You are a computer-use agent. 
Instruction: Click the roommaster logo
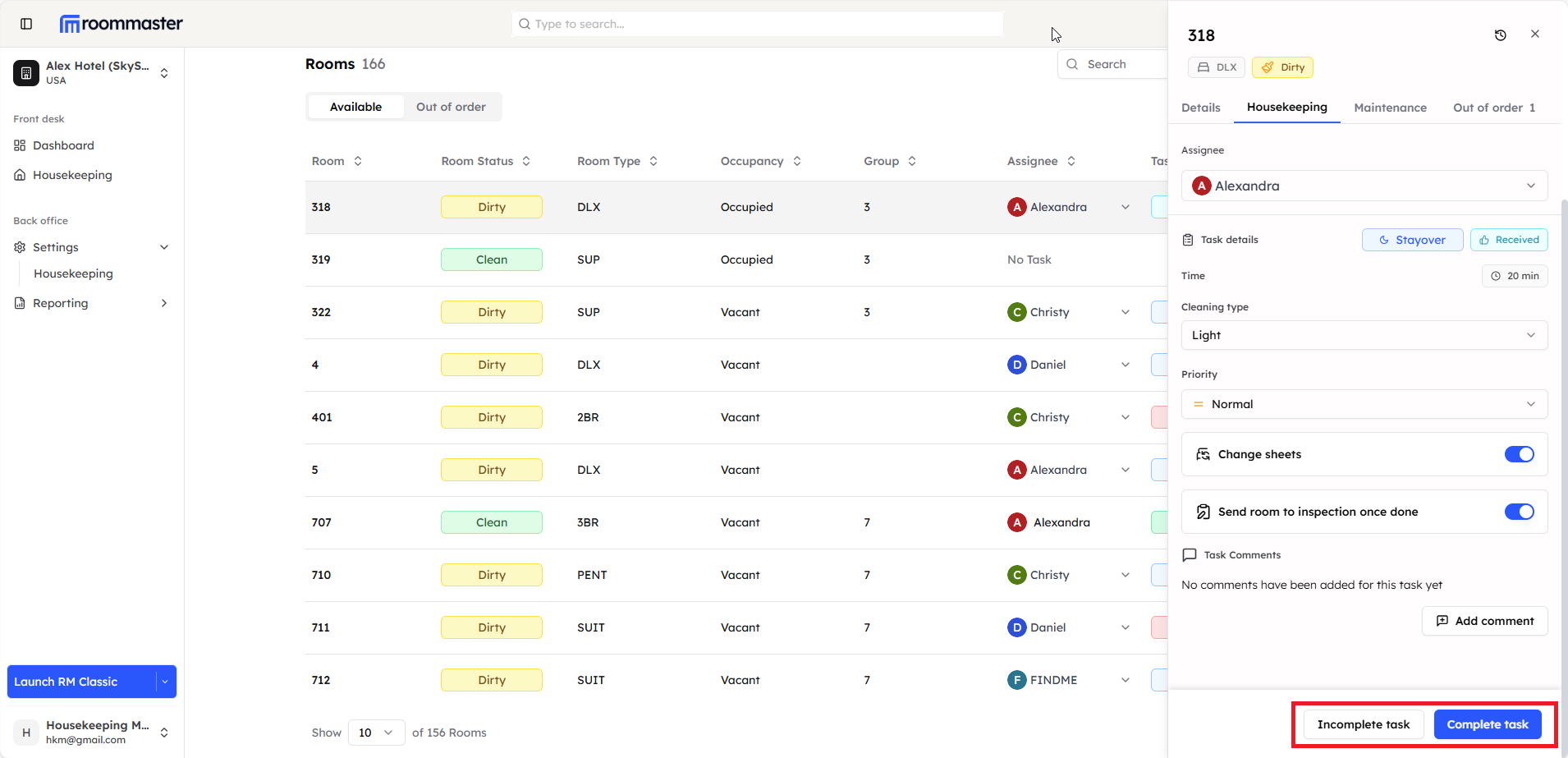121,24
